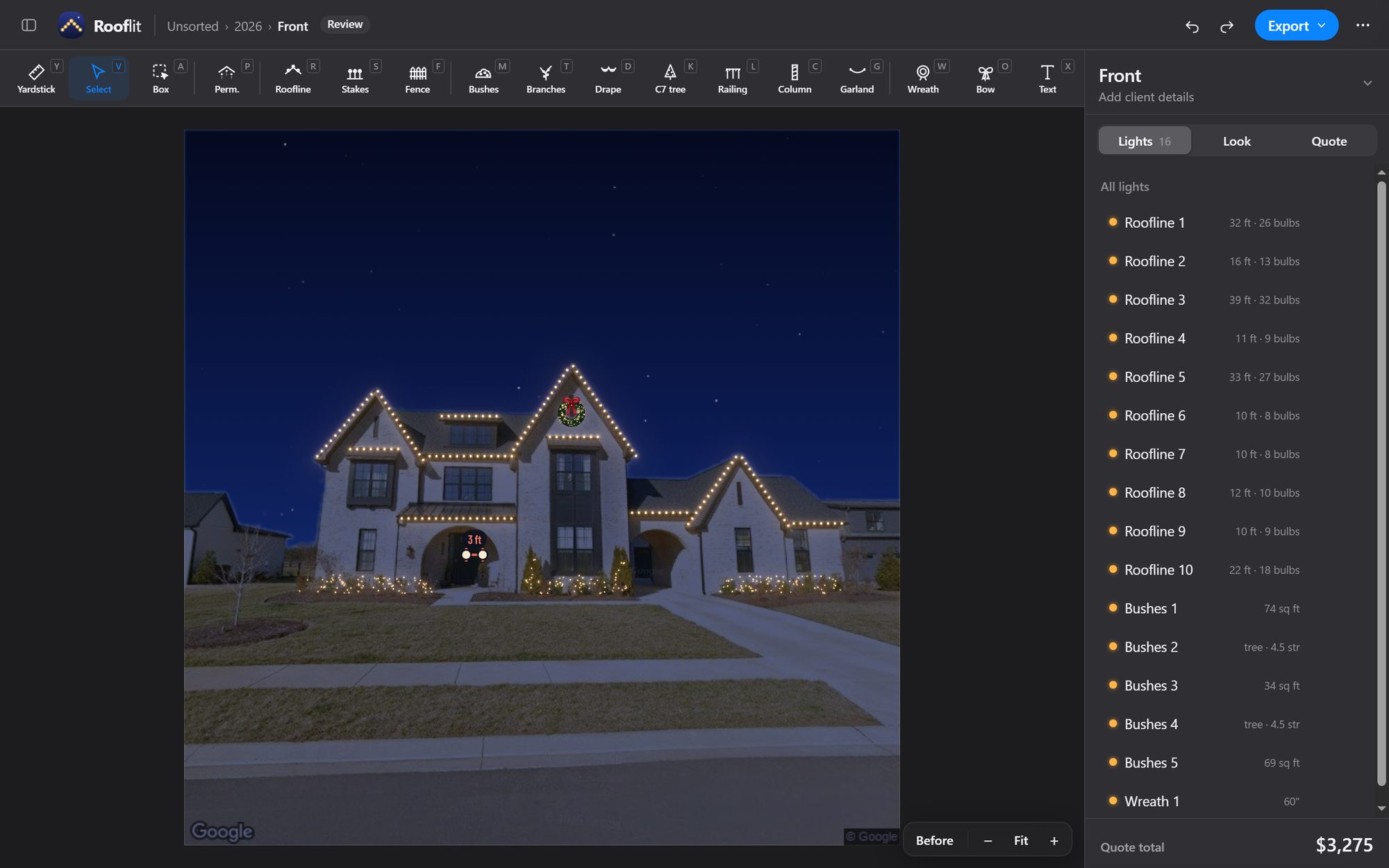
Task: Go to 2026 folder in breadcrumb
Action: (x=248, y=26)
